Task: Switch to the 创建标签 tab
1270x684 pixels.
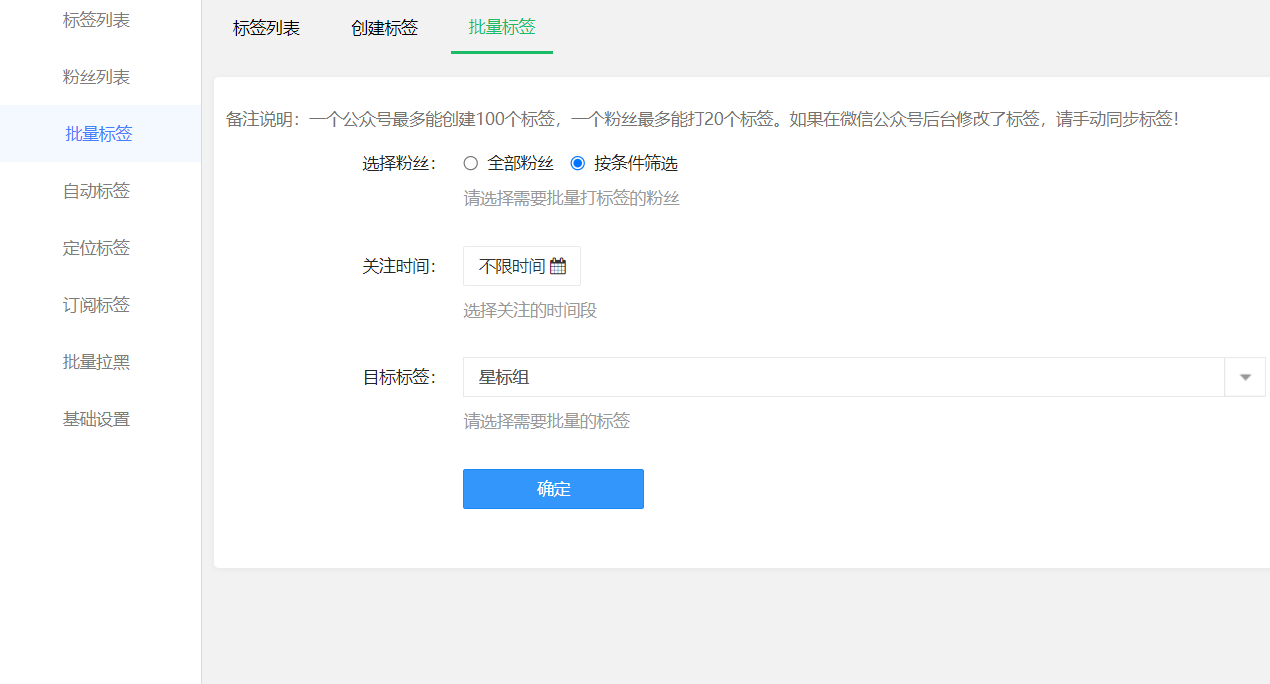Action: point(385,28)
